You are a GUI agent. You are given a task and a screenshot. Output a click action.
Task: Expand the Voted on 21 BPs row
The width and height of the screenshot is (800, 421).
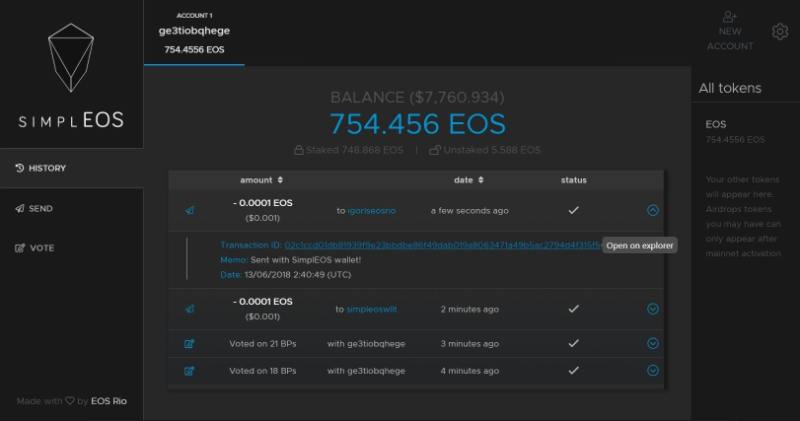(653, 343)
